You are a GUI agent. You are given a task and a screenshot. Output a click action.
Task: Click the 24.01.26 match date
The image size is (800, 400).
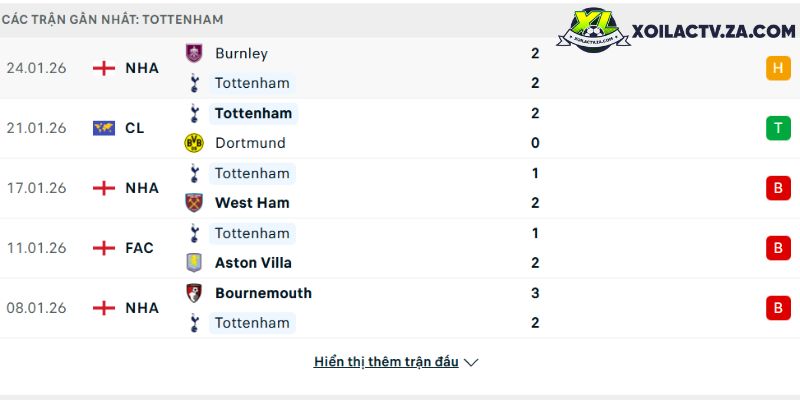coord(36,68)
